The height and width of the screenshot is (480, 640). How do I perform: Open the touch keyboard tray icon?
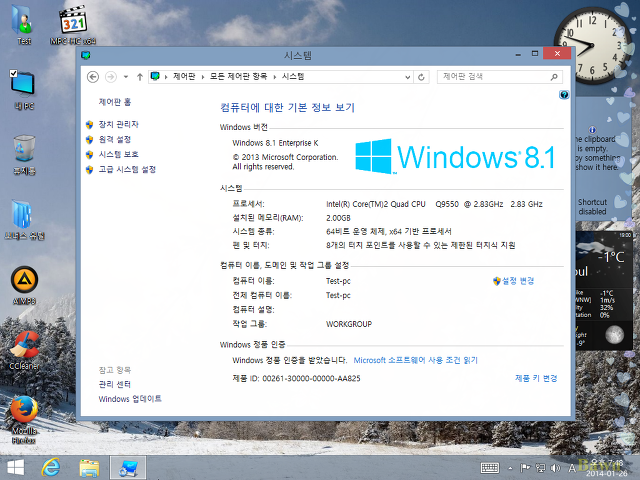pyautogui.click(x=490, y=468)
